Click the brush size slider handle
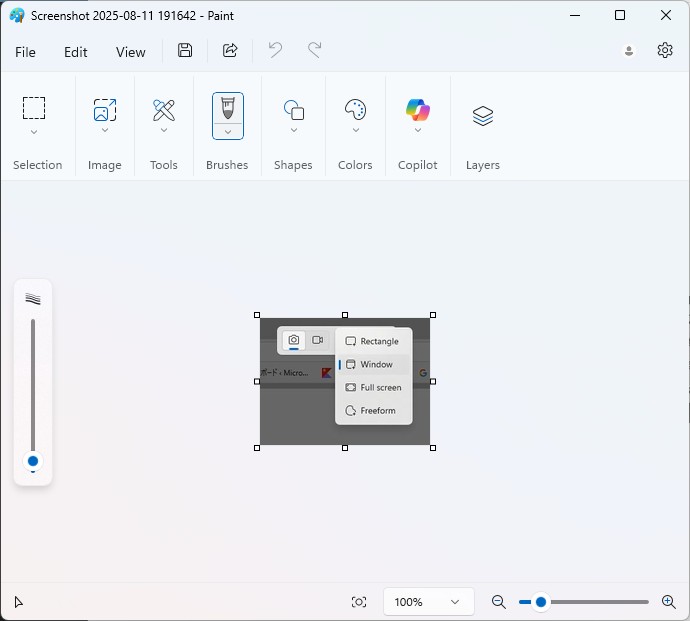The width and height of the screenshot is (690, 621). 33,461
